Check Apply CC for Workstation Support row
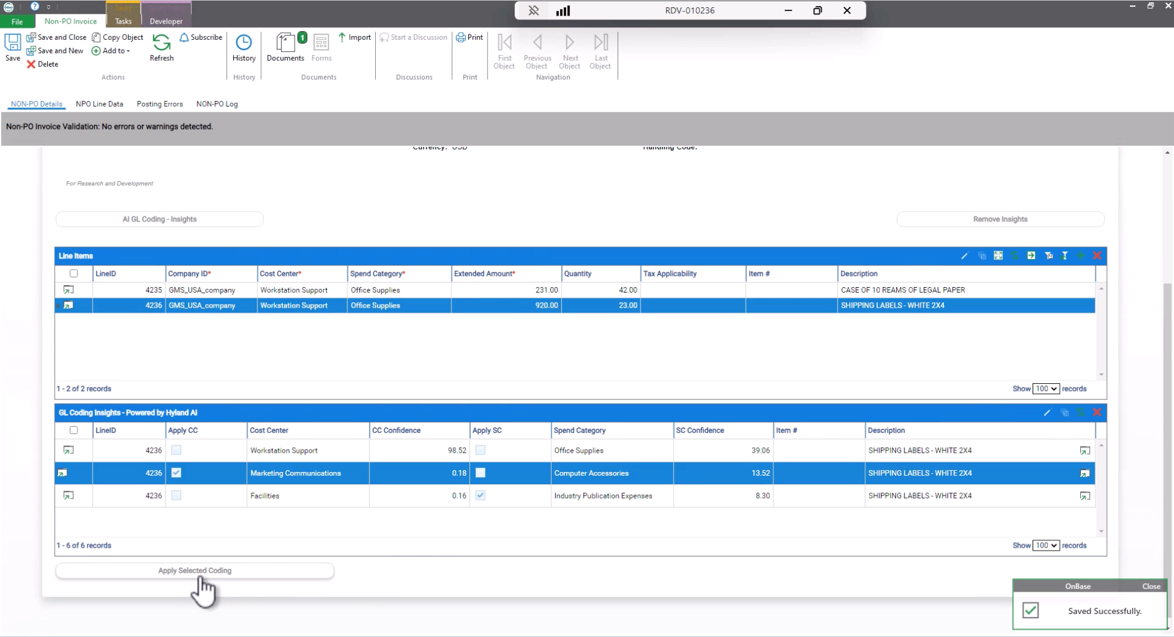Image resolution: width=1174 pixels, height=637 pixels. [x=176, y=451]
